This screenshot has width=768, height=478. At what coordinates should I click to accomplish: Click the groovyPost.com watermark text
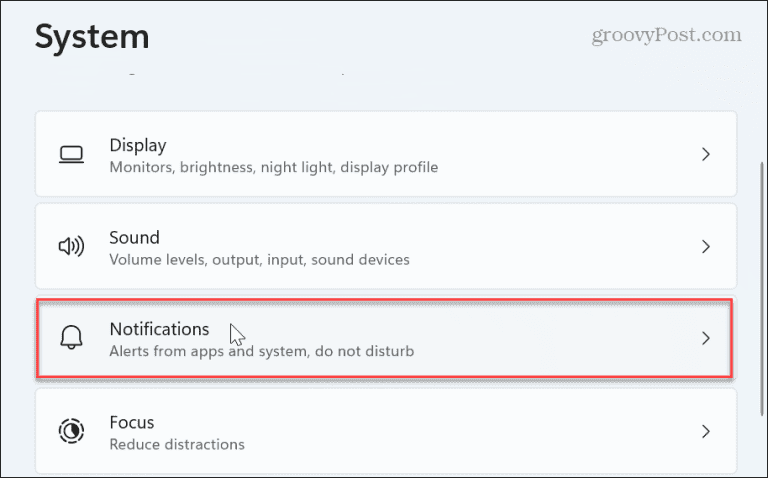(666, 35)
